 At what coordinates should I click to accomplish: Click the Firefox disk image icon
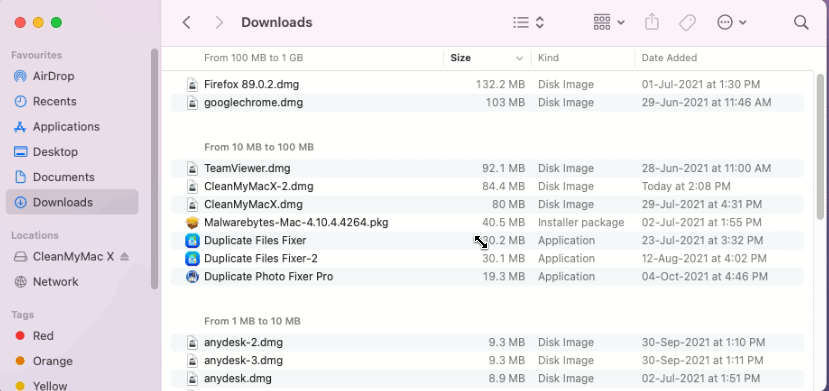click(192, 85)
